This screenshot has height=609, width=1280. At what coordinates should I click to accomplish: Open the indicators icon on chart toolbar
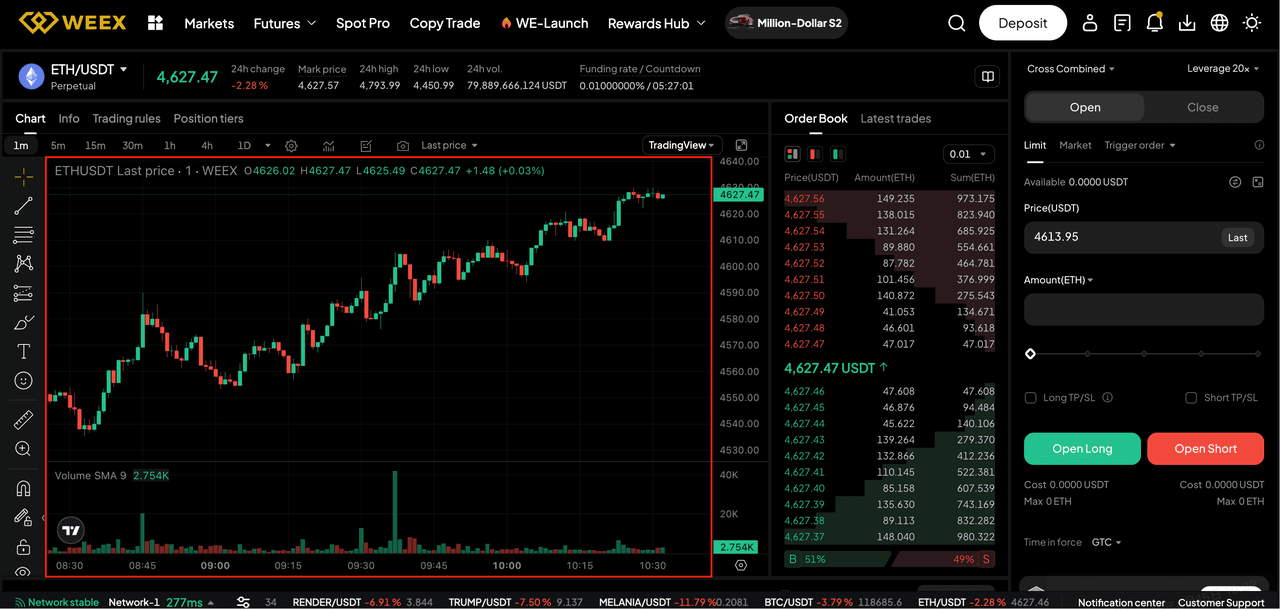[x=328, y=145]
